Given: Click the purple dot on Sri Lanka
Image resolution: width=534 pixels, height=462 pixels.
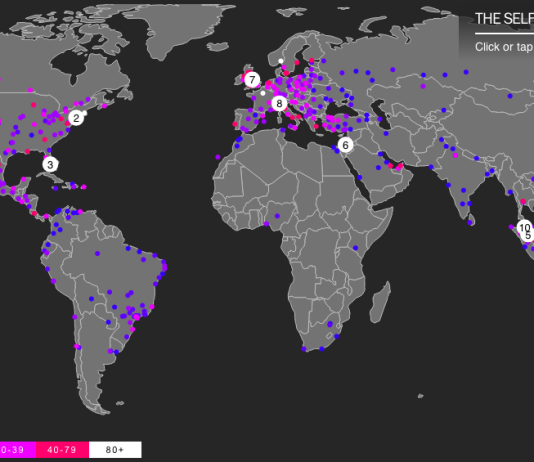Looking at the screenshot, I should 470,223.
